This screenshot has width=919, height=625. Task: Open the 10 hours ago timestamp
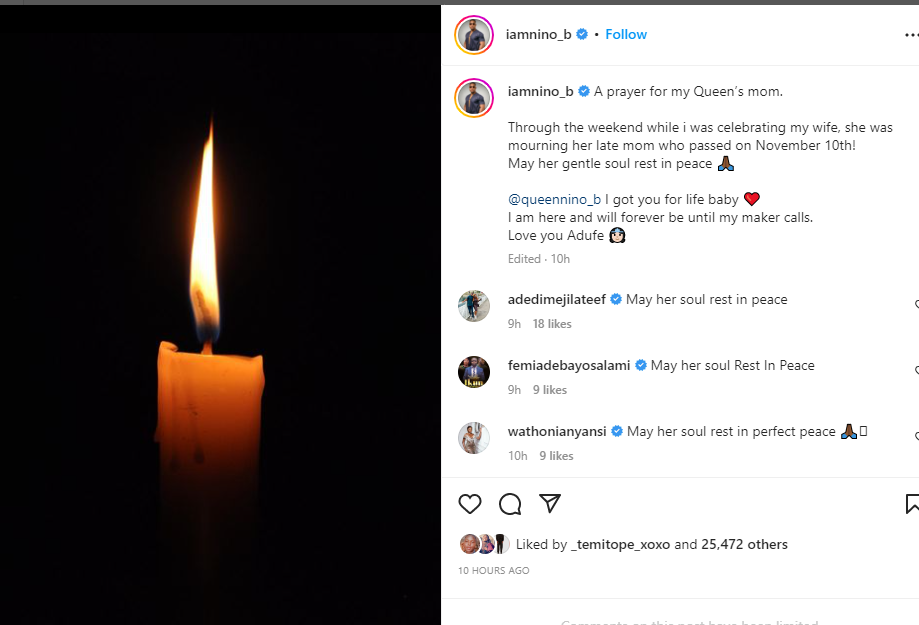point(494,571)
